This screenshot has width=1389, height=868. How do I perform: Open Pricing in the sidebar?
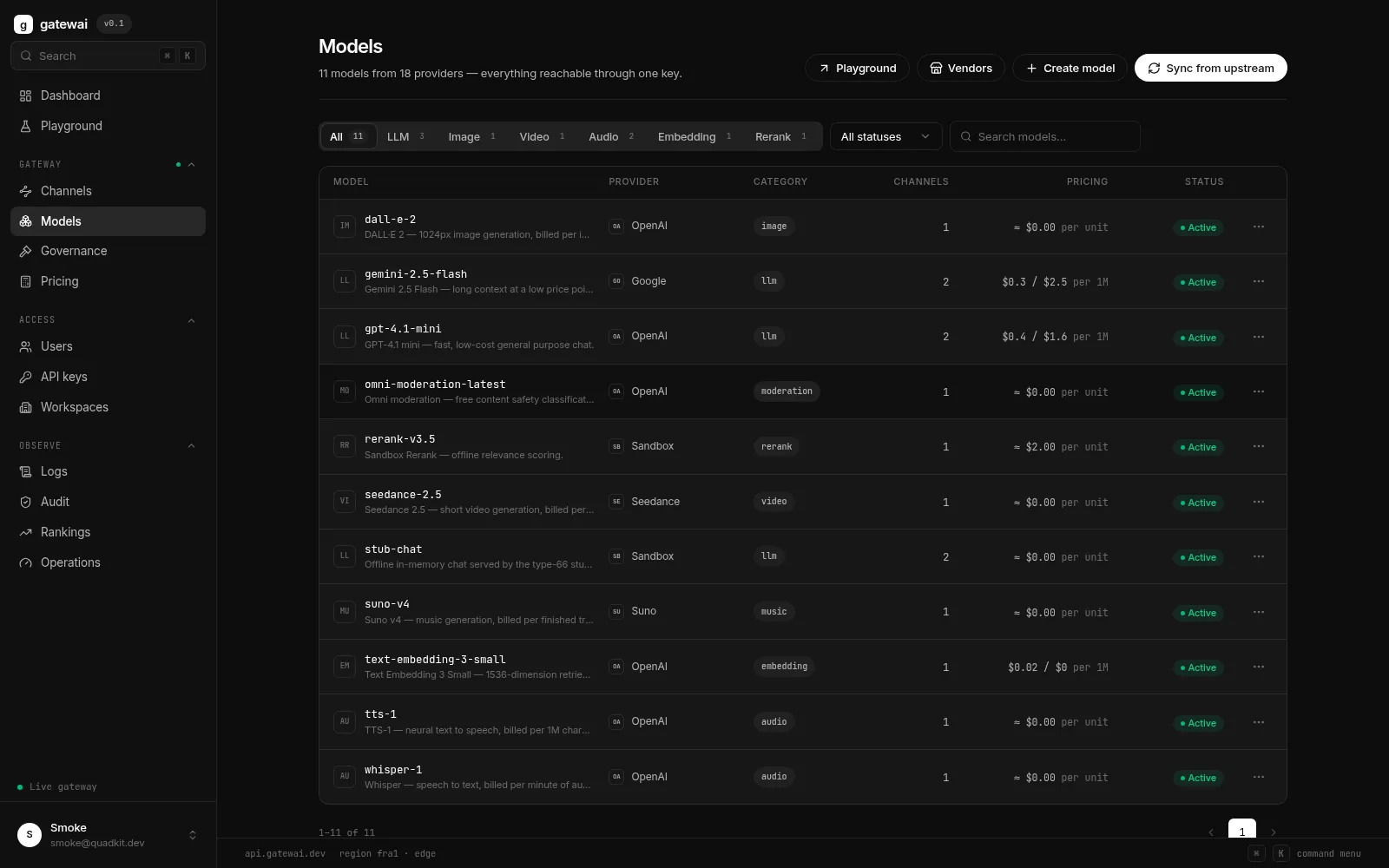[x=108, y=281]
